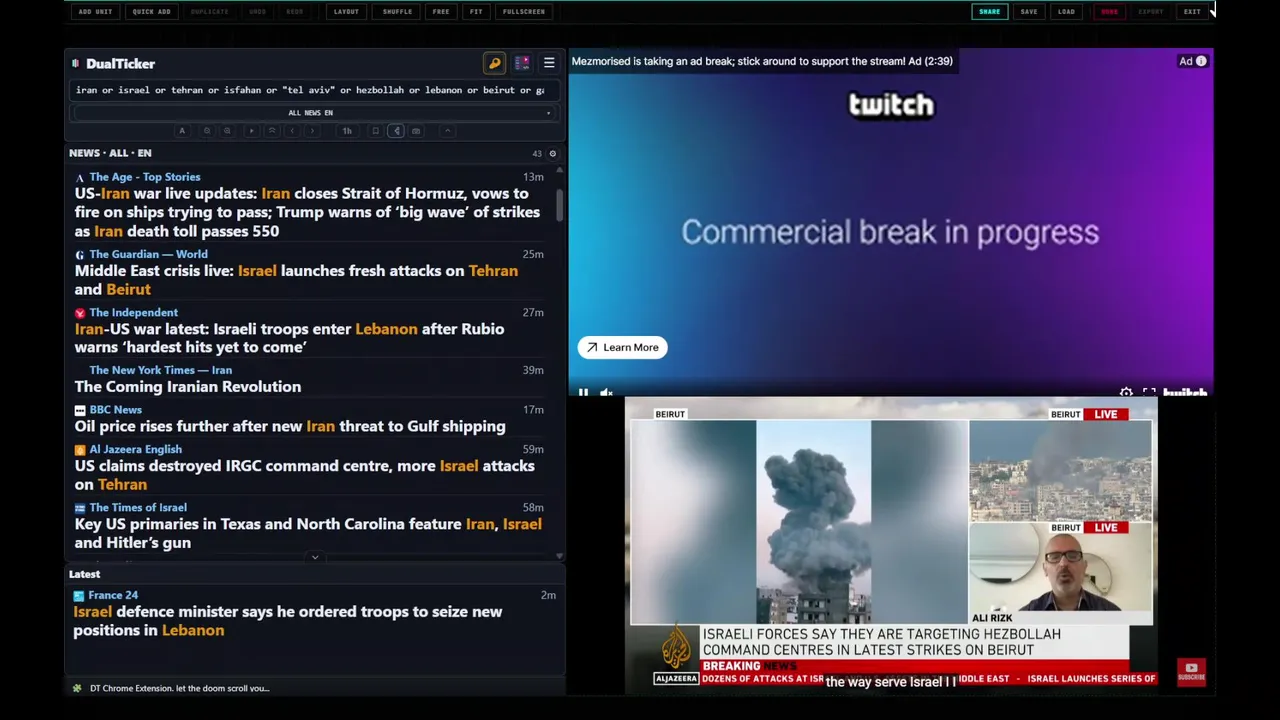Toggle the 1h time range filter
The width and height of the screenshot is (1280, 720).
point(347,131)
